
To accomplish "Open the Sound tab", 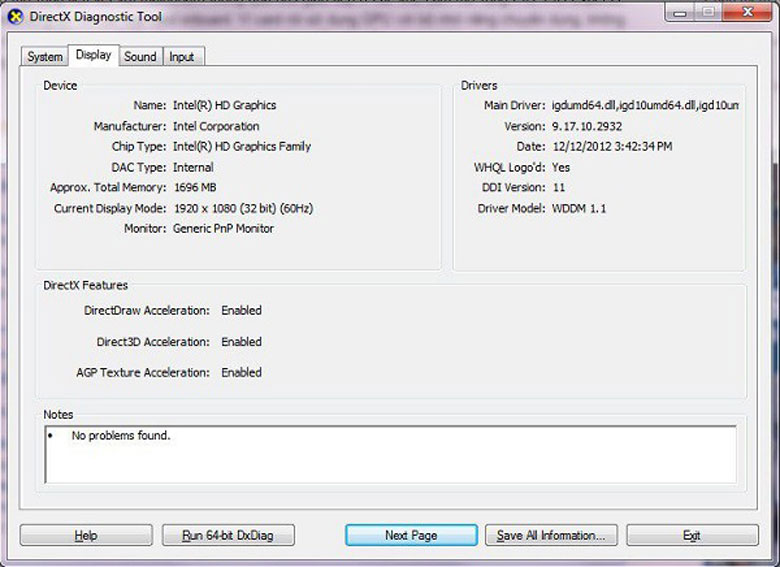I will 140,57.
